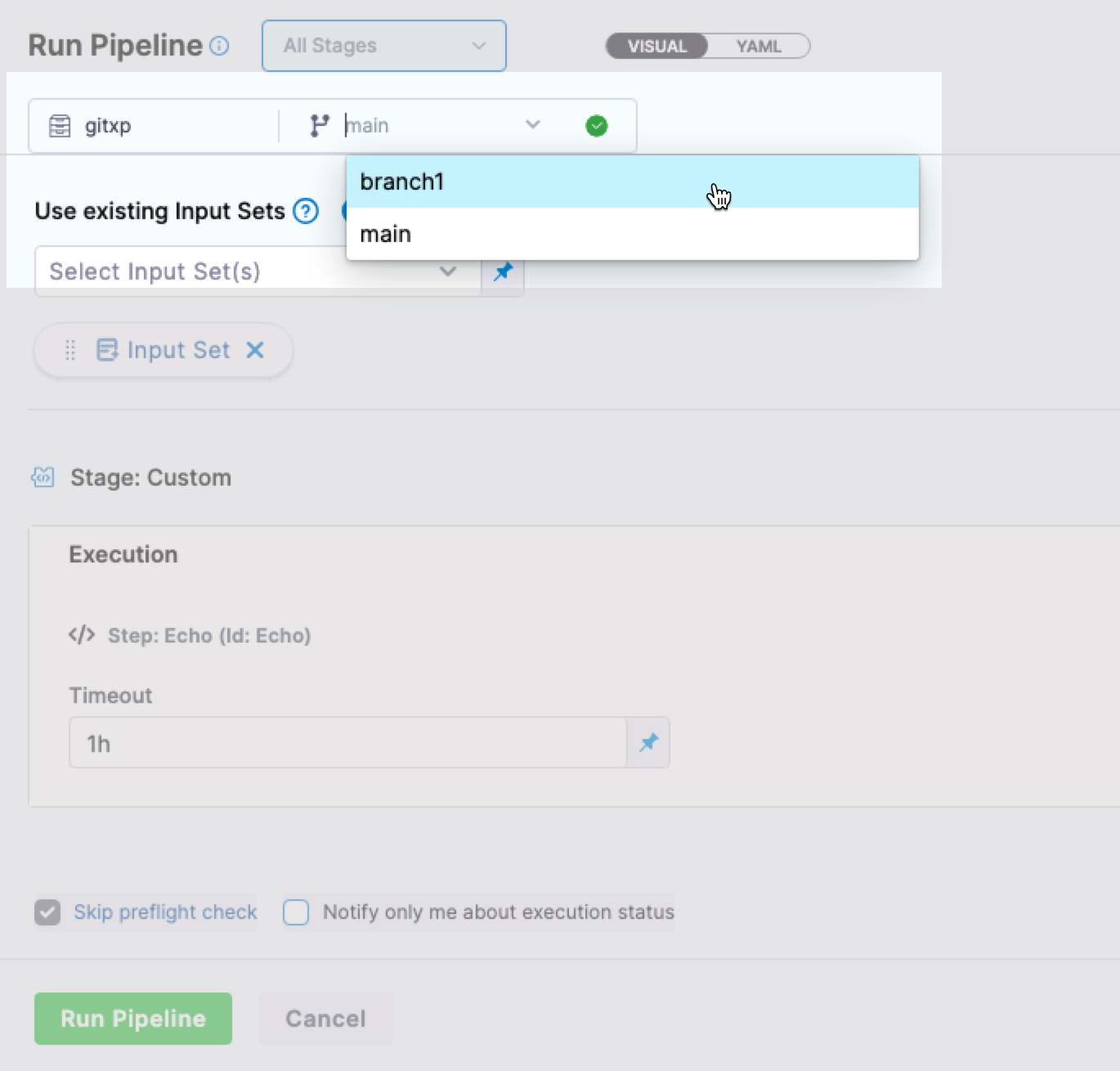1120x1071 pixels.
Task: Switch to VISUAL view
Action: coord(657,47)
